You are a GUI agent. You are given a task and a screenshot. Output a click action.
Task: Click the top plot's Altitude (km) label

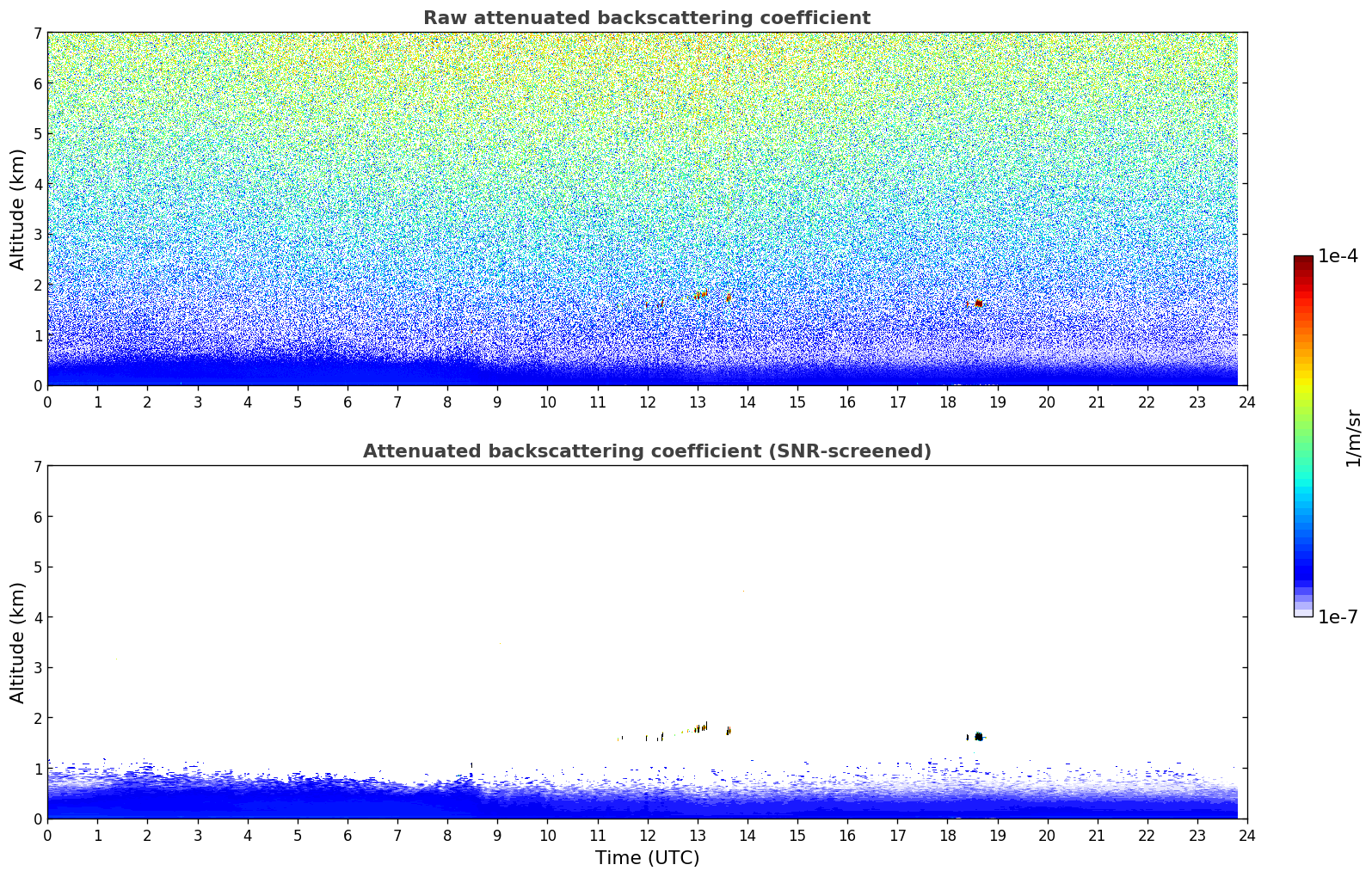click(x=18, y=209)
